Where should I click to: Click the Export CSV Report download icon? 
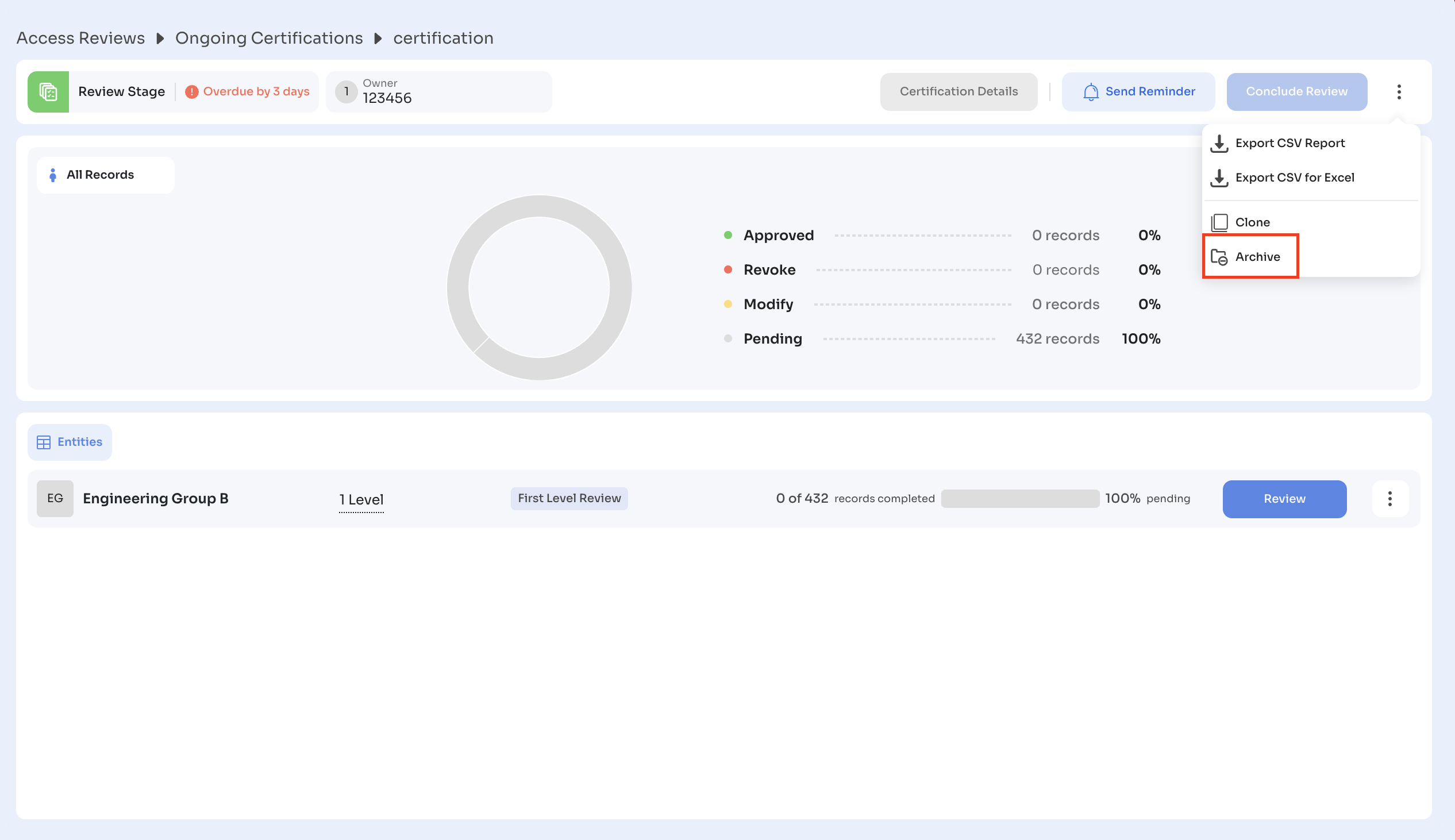click(1219, 143)
